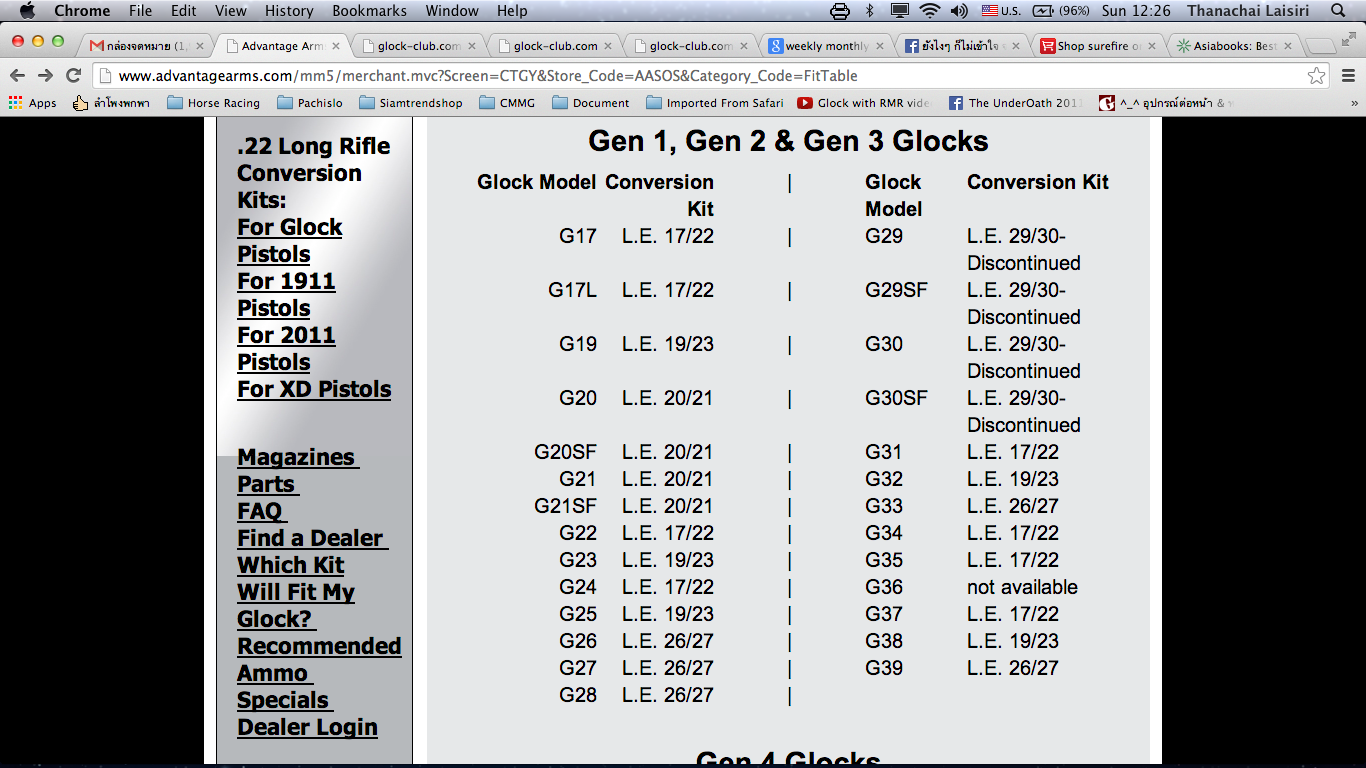
Task: Click the printer status icon in menu bar
Action: (x=840, y=11)
